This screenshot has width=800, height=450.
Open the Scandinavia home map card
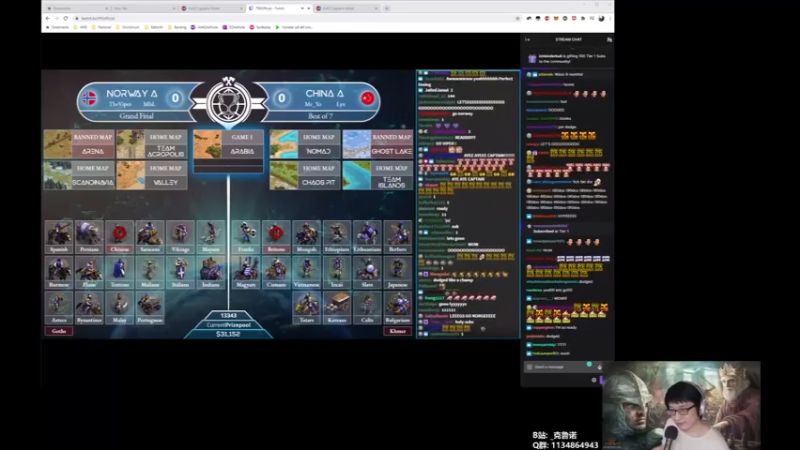click(x=79, y=175)
